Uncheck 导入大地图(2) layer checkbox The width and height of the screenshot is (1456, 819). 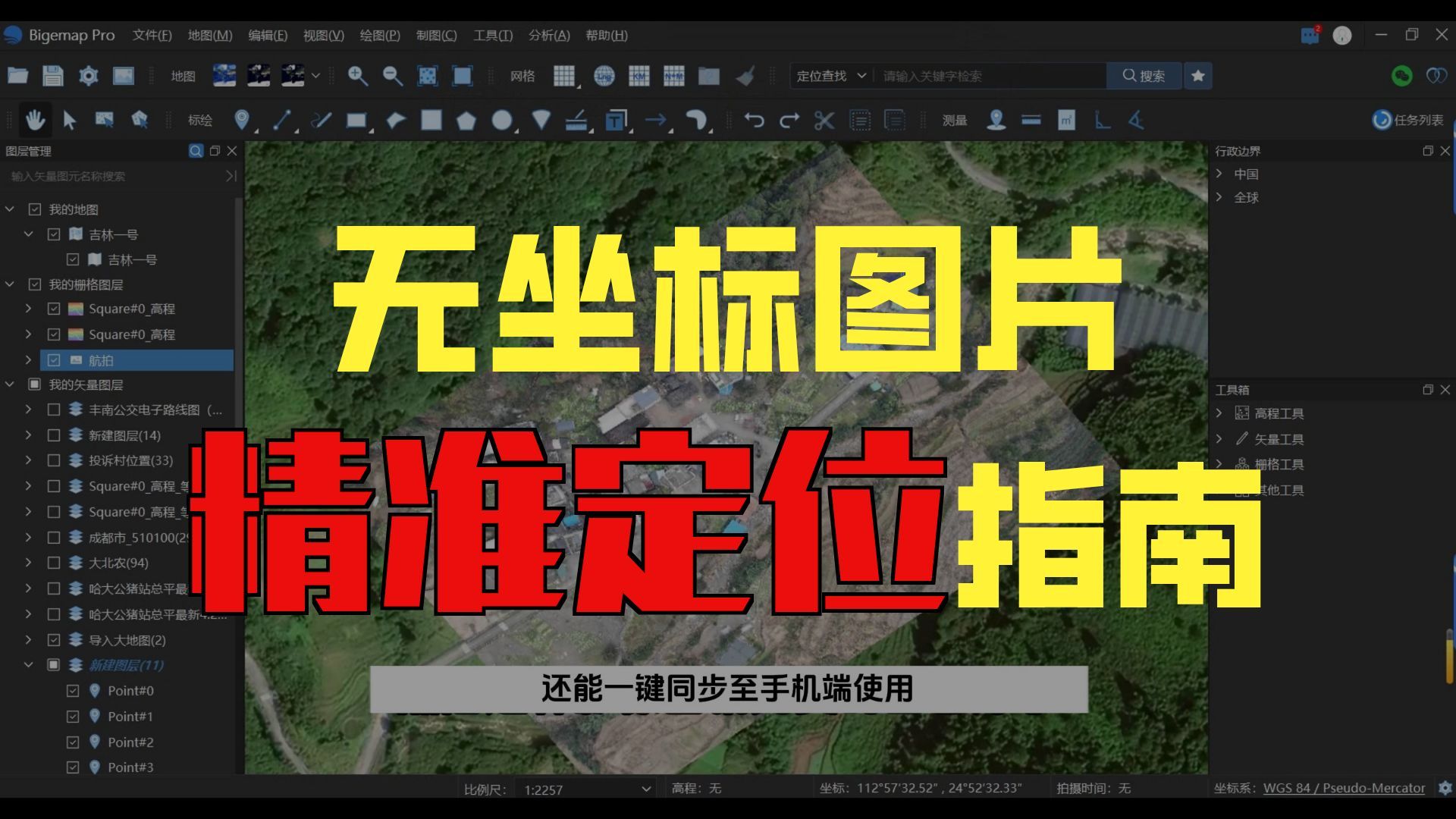tap(54, 640)
